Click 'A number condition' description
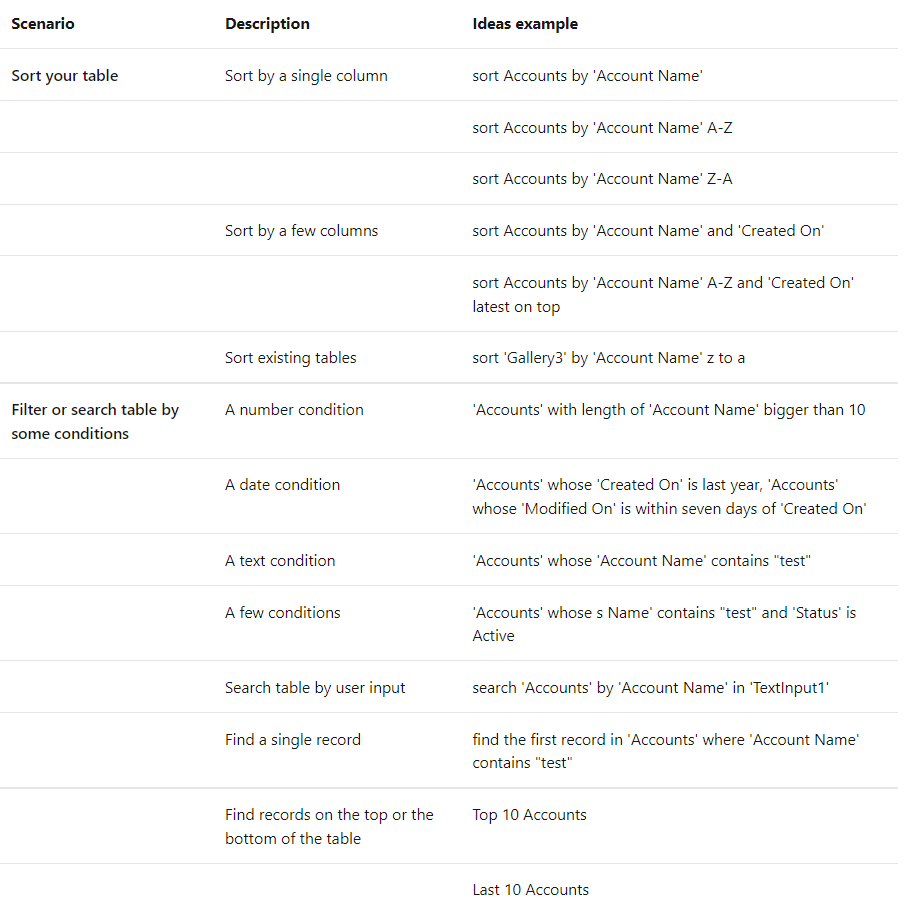This screenshot has width=907, height=907. pos(294,410)
